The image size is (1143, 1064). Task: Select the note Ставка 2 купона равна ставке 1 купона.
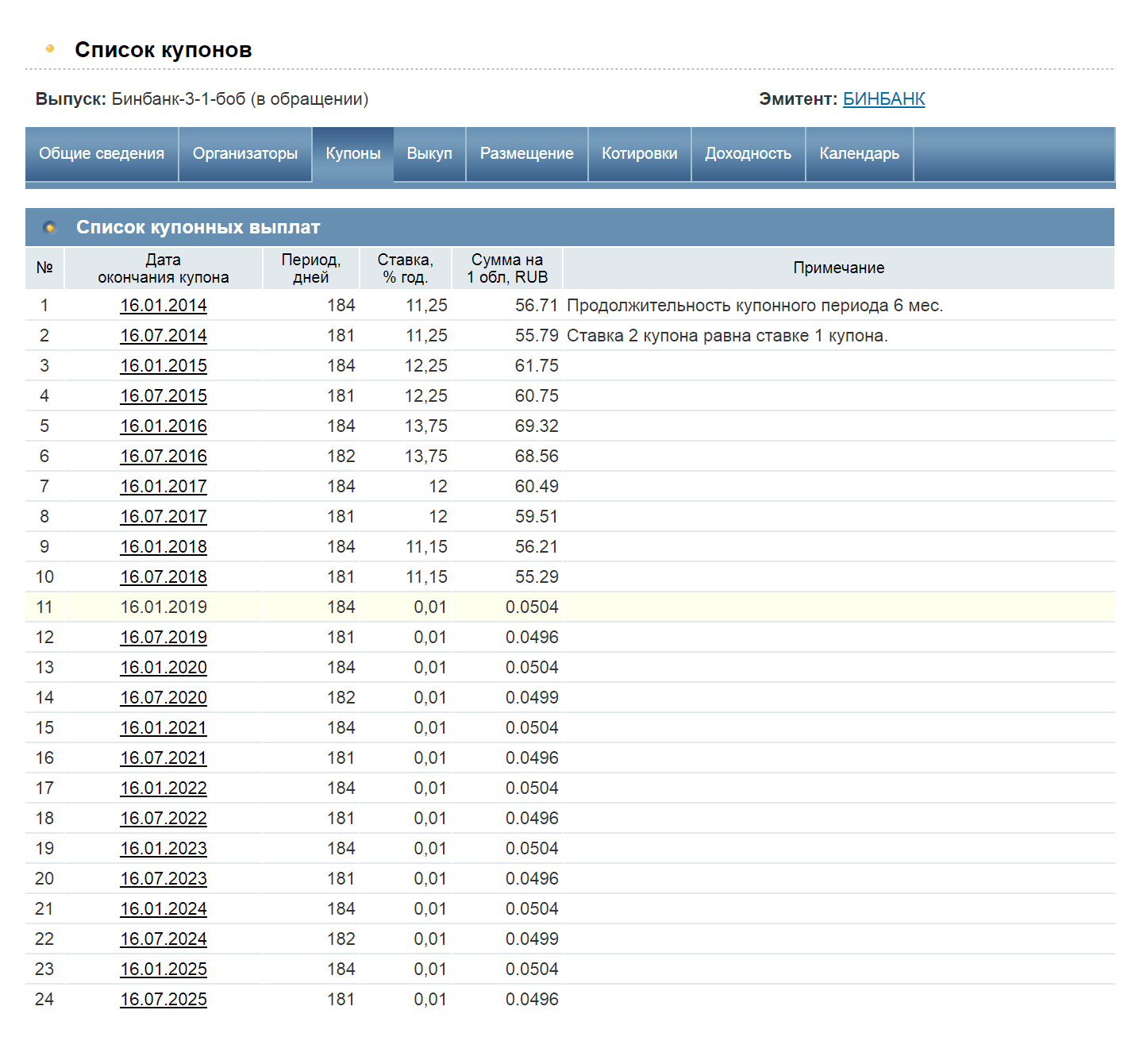(x=727, y=336)
